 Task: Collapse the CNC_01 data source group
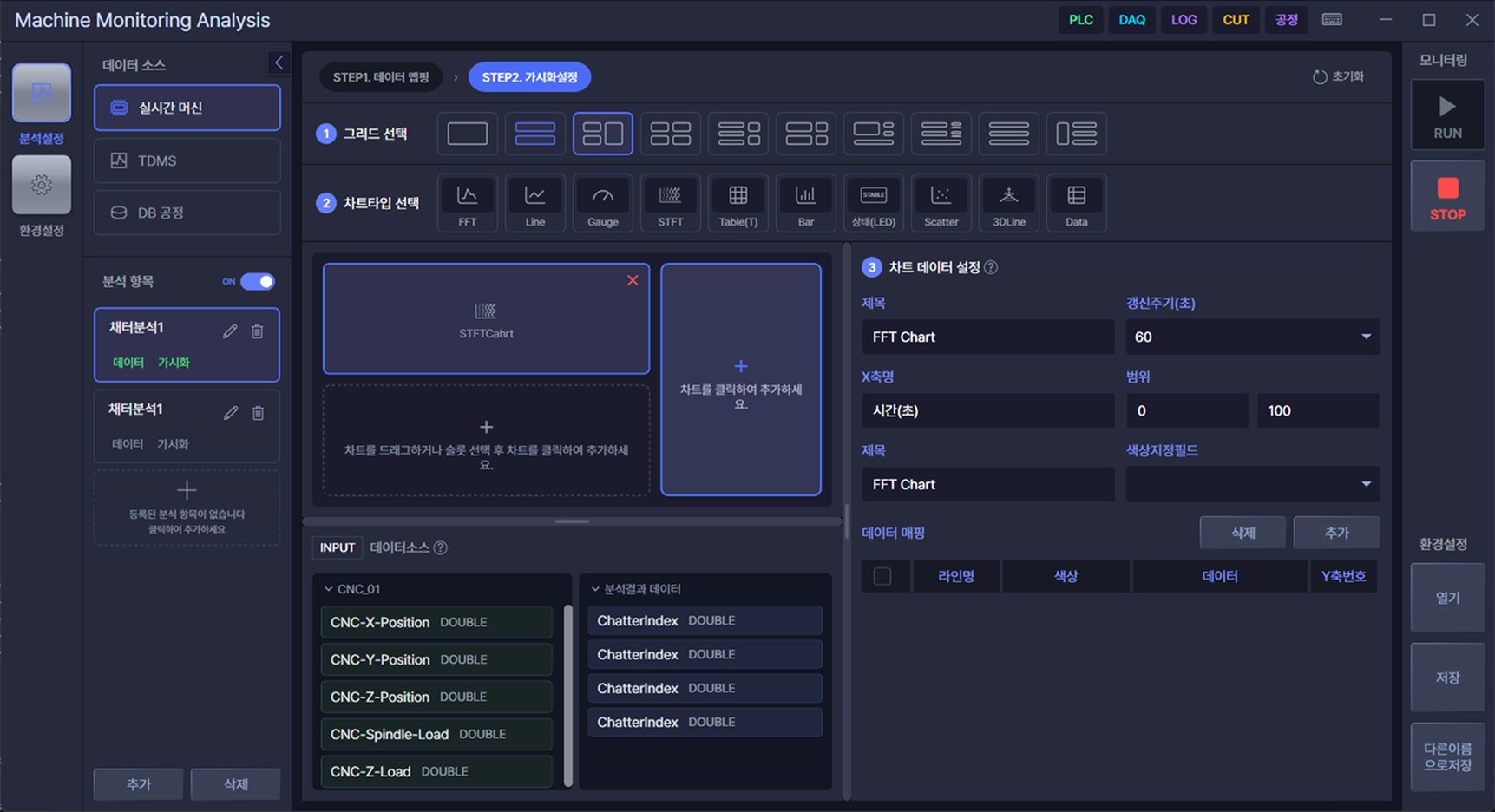coord(329,589)
